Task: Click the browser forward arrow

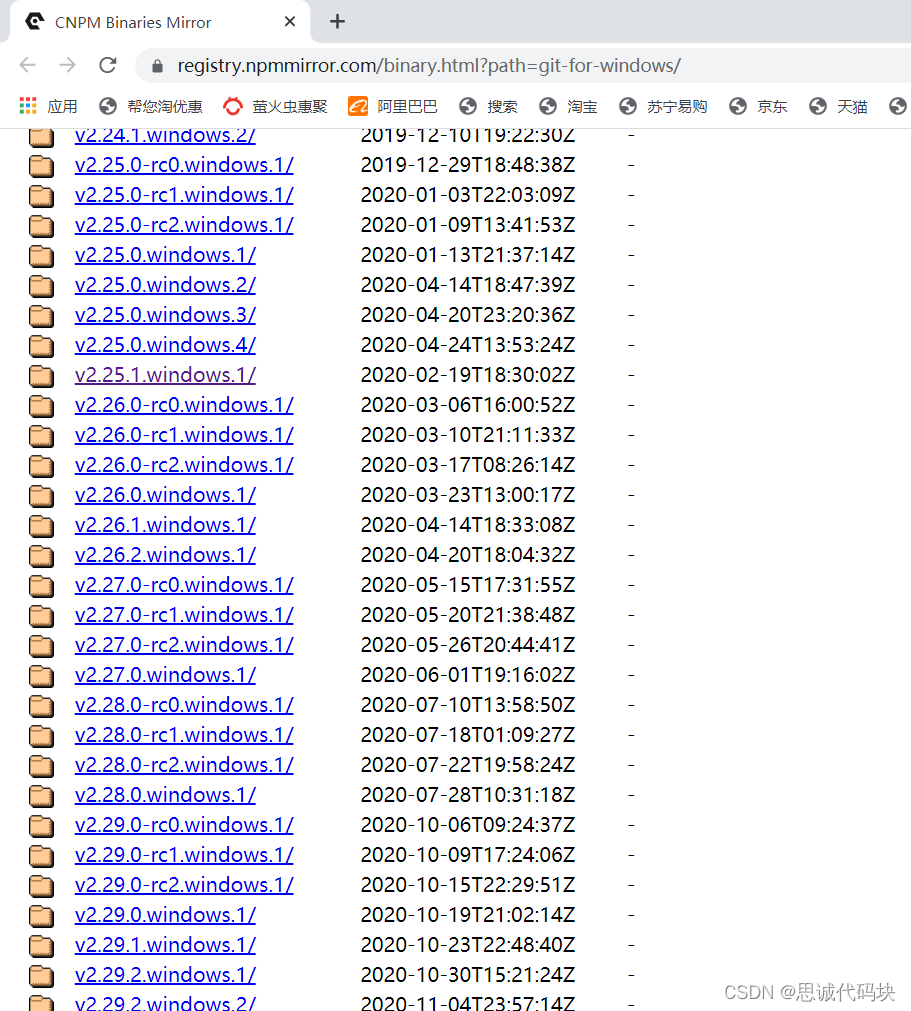Action: (67, 65)
